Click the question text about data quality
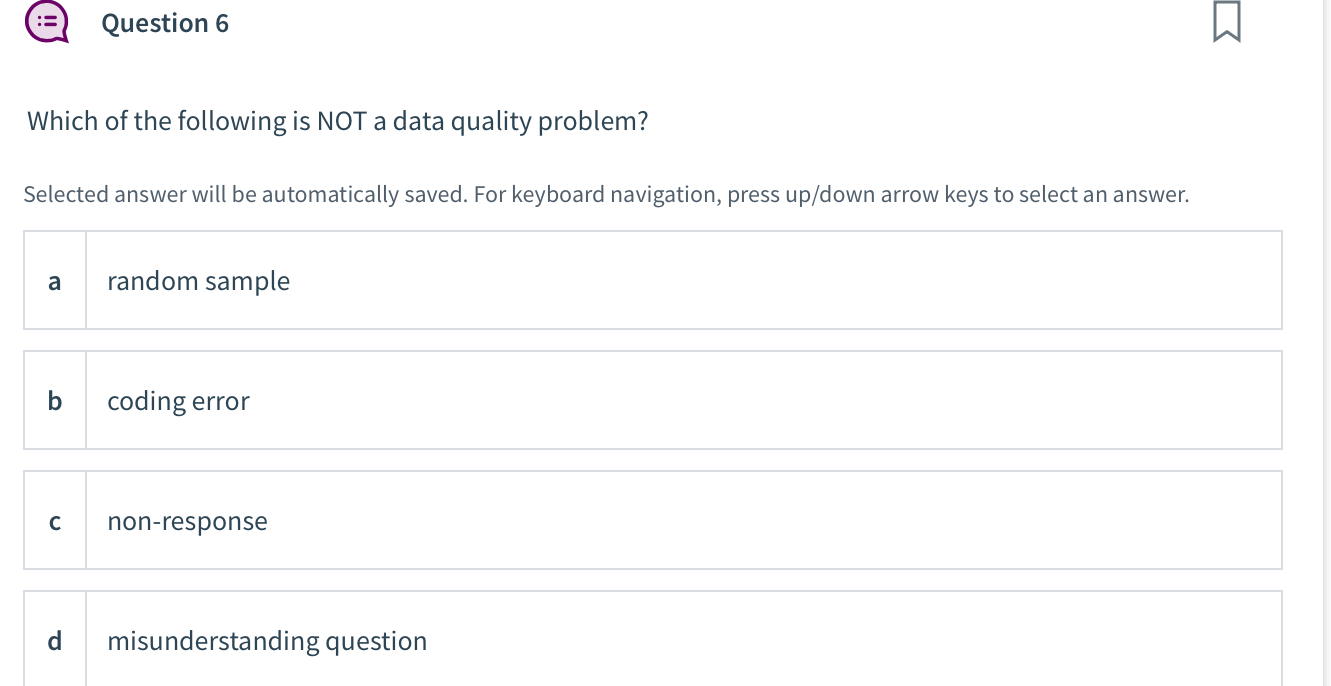The width and height of the screenshot is (1331, 686). (336, 120)
